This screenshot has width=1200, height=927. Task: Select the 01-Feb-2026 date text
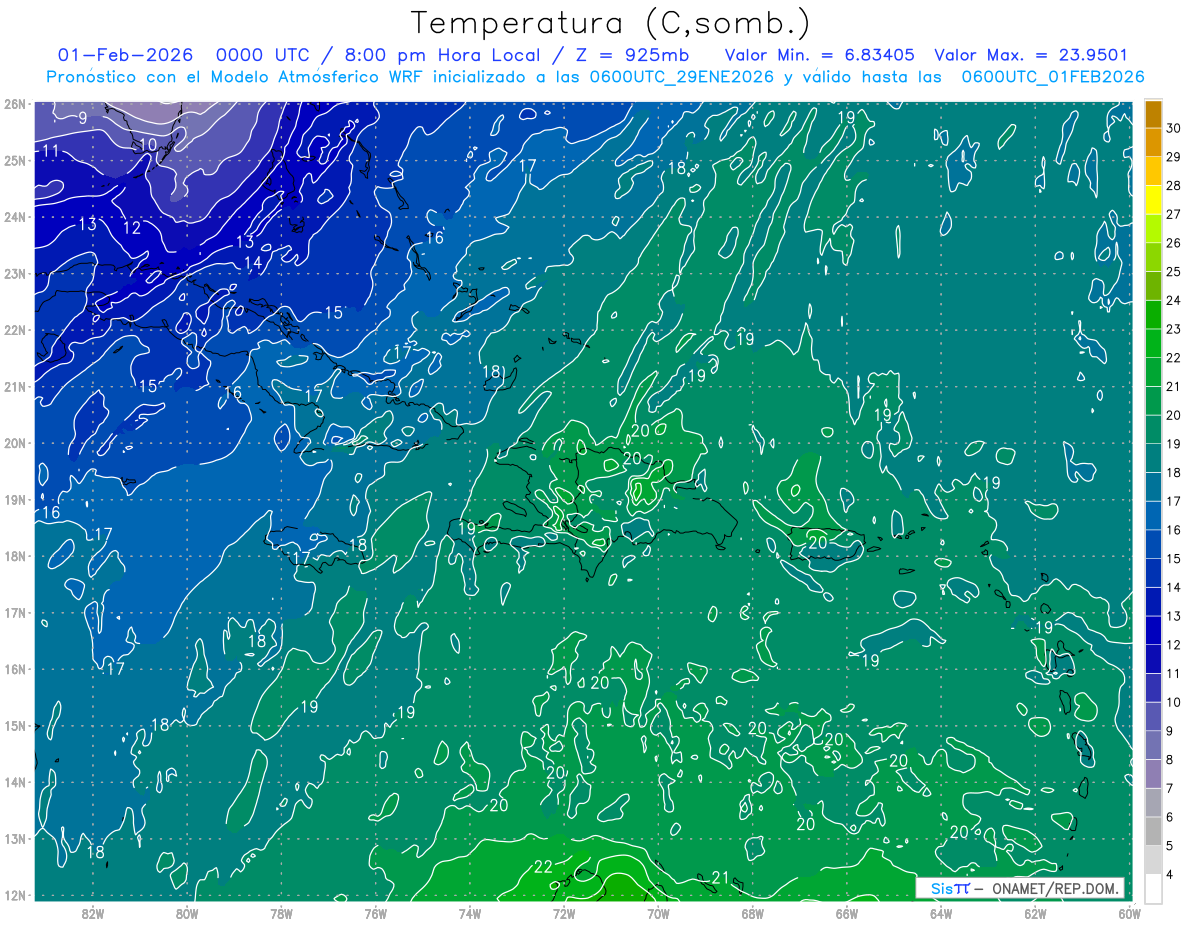tap(127, 55)
